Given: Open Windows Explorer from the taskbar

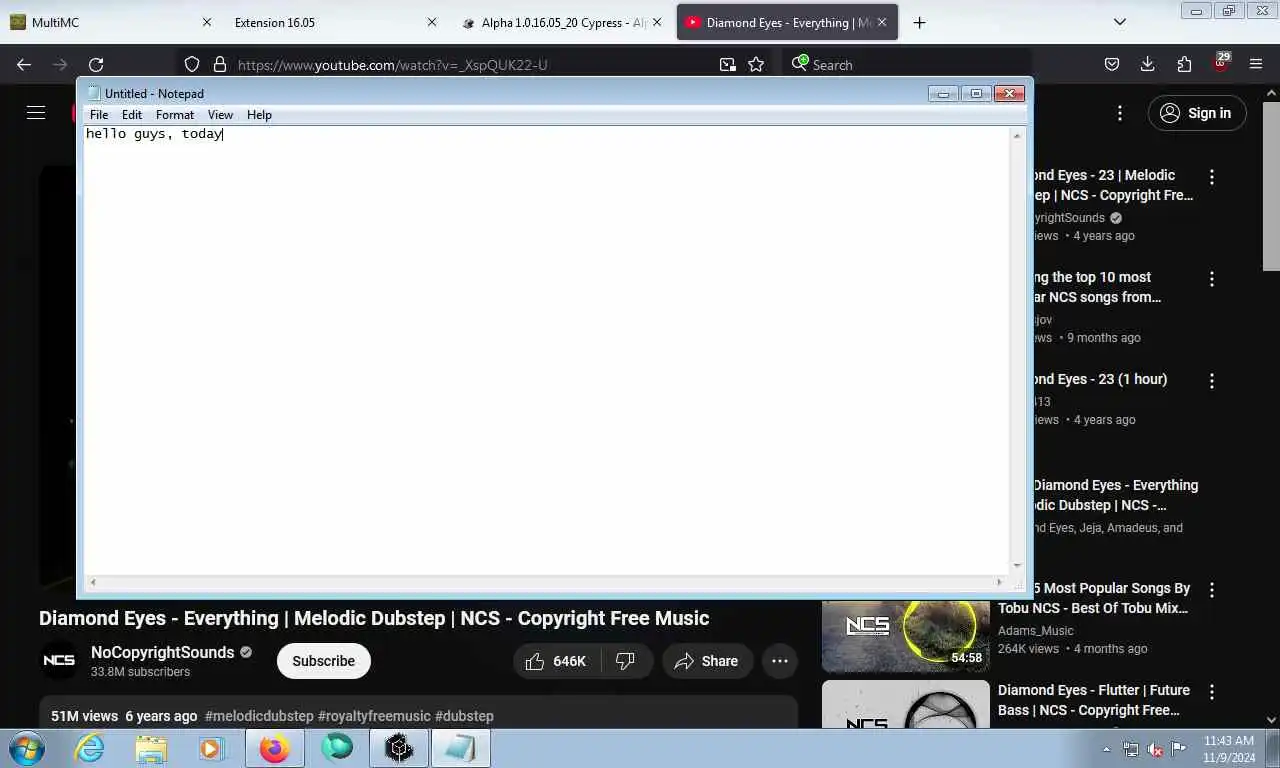Looking at the screenshot, I should click(151, 748).
